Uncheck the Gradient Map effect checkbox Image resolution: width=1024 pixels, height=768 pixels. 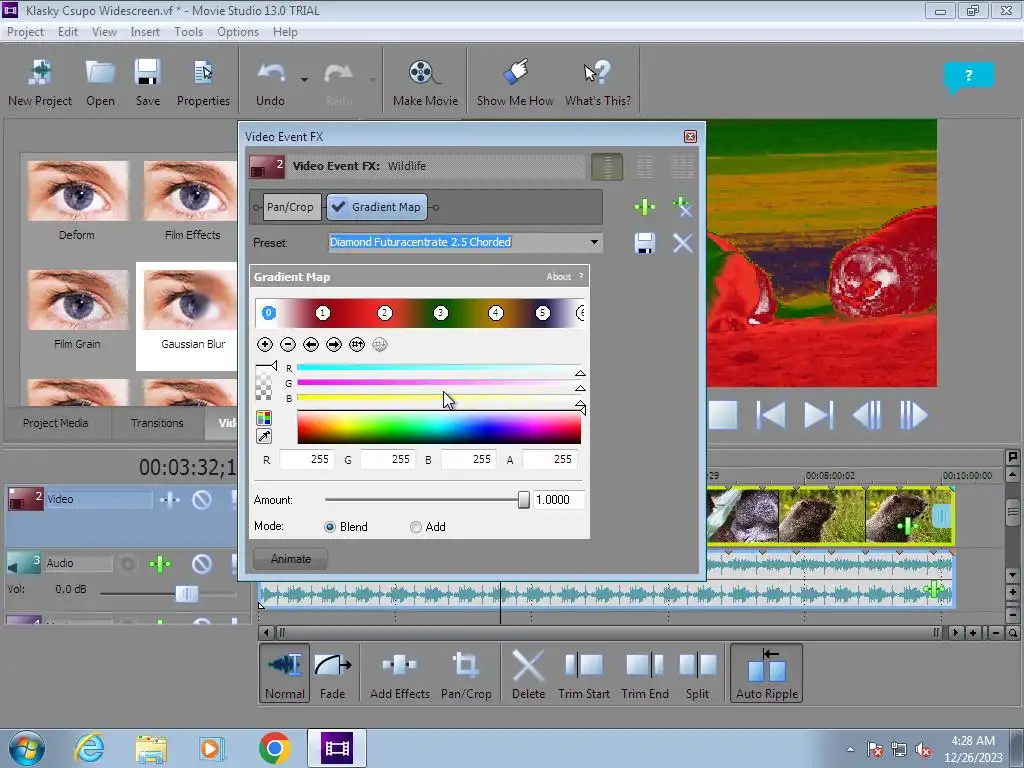[x=338, y=207]
